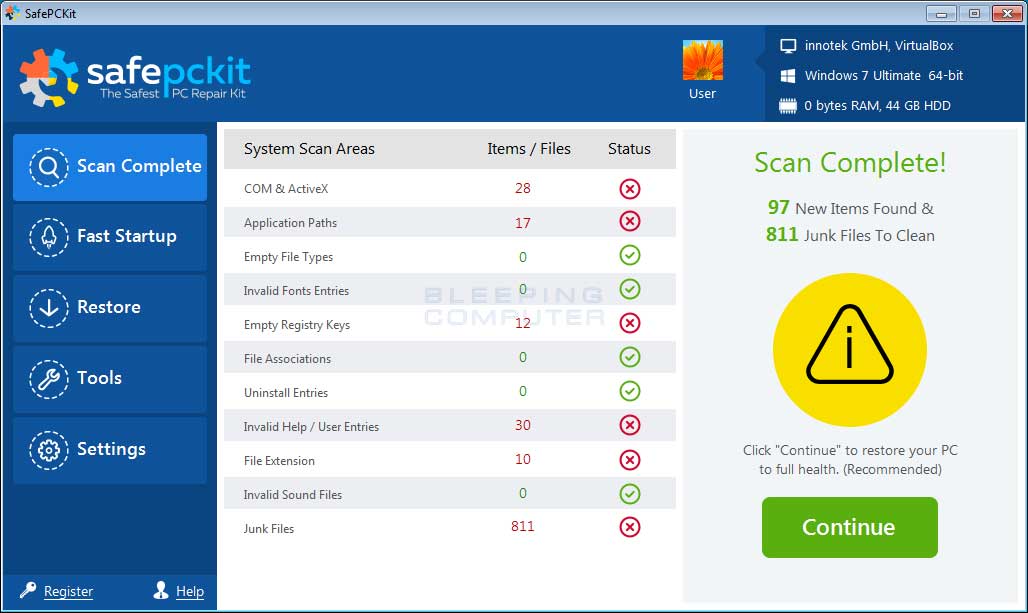Go to the Tools section
The image size is (1028, 613).
click(110, 379)
